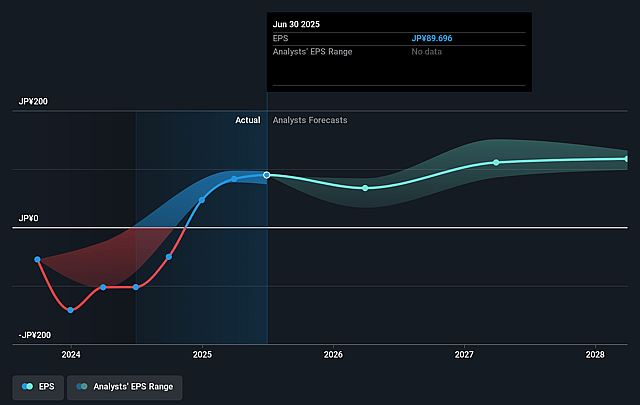Click the -JP¥200 y-axis label

tap(34, 335)
